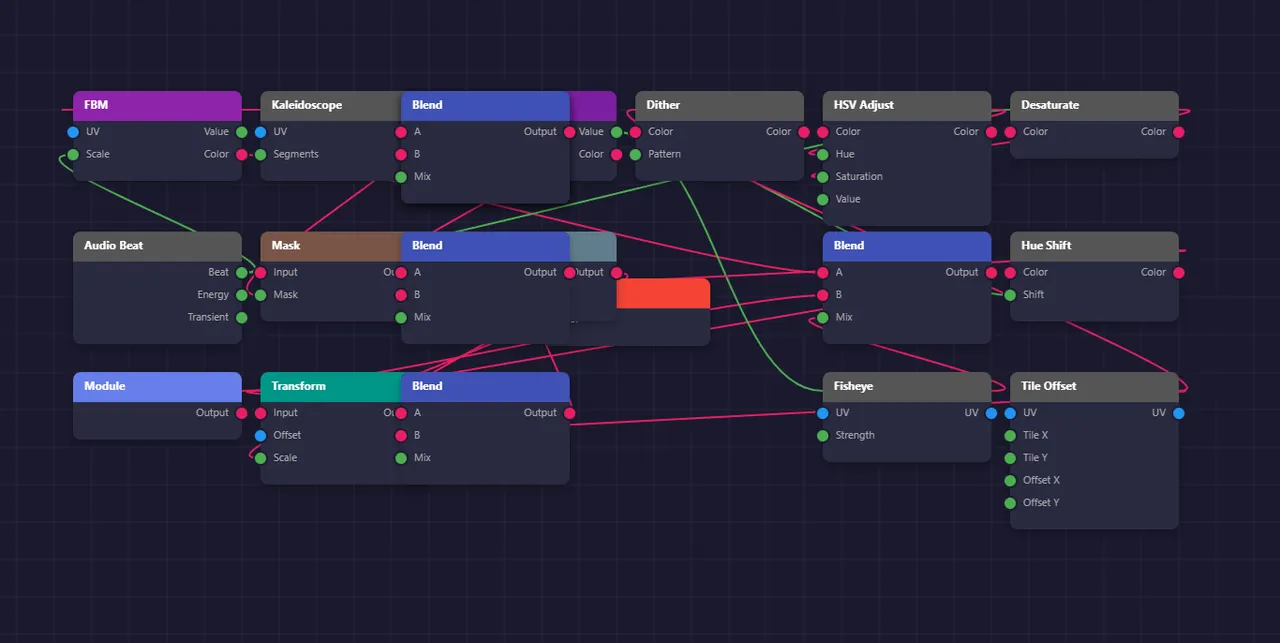Viewport: 1280px width, 643px height.
Task: Select the untitled red node header
Action: 663,294
